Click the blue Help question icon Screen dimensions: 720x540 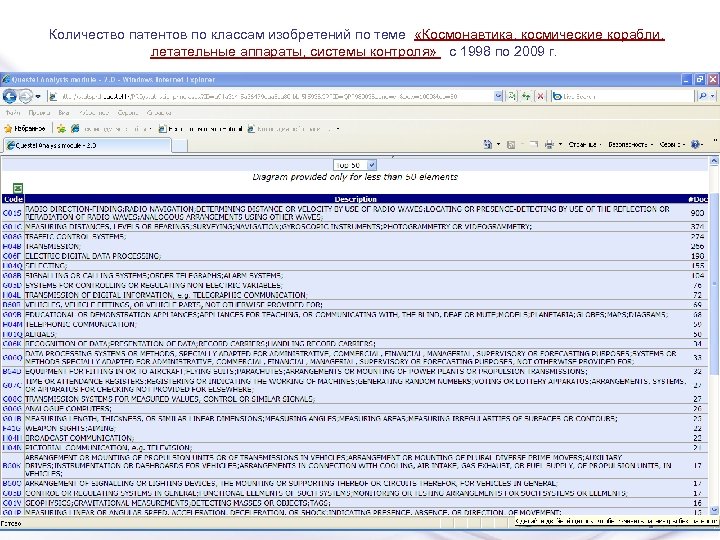(695, 144)
